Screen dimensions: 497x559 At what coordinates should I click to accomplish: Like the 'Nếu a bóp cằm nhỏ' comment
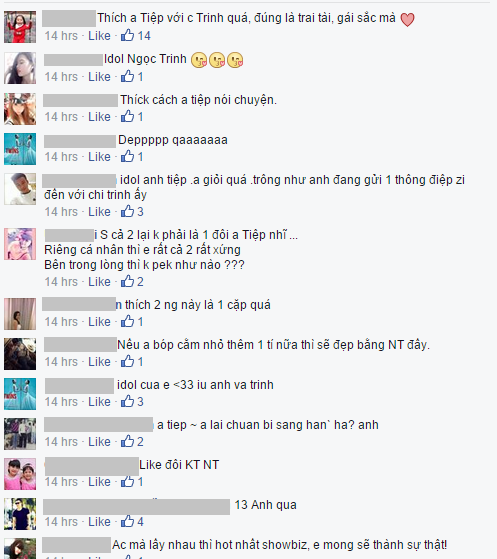point(99,361)
